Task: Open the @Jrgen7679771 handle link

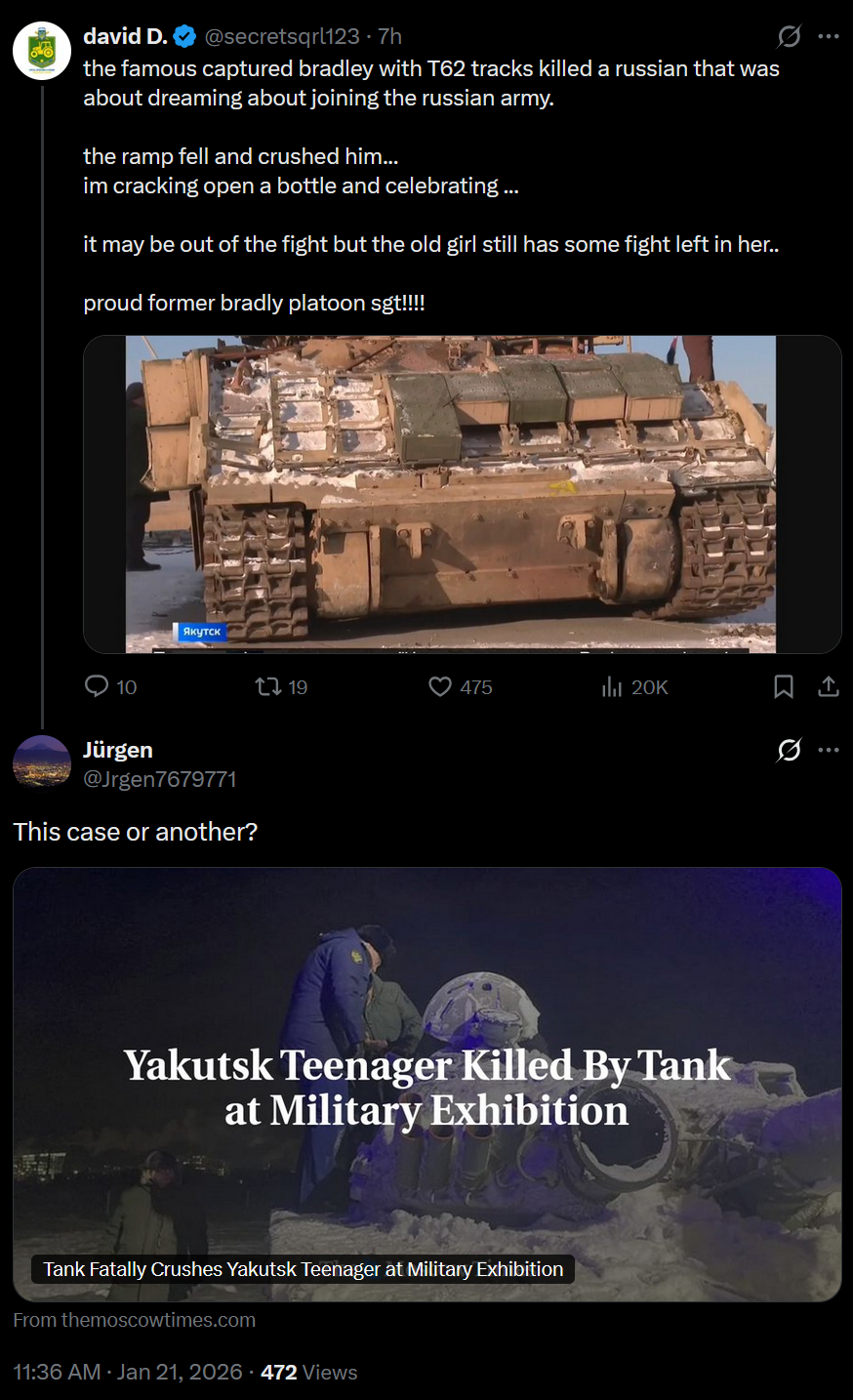Action: [x=160, y=779]
